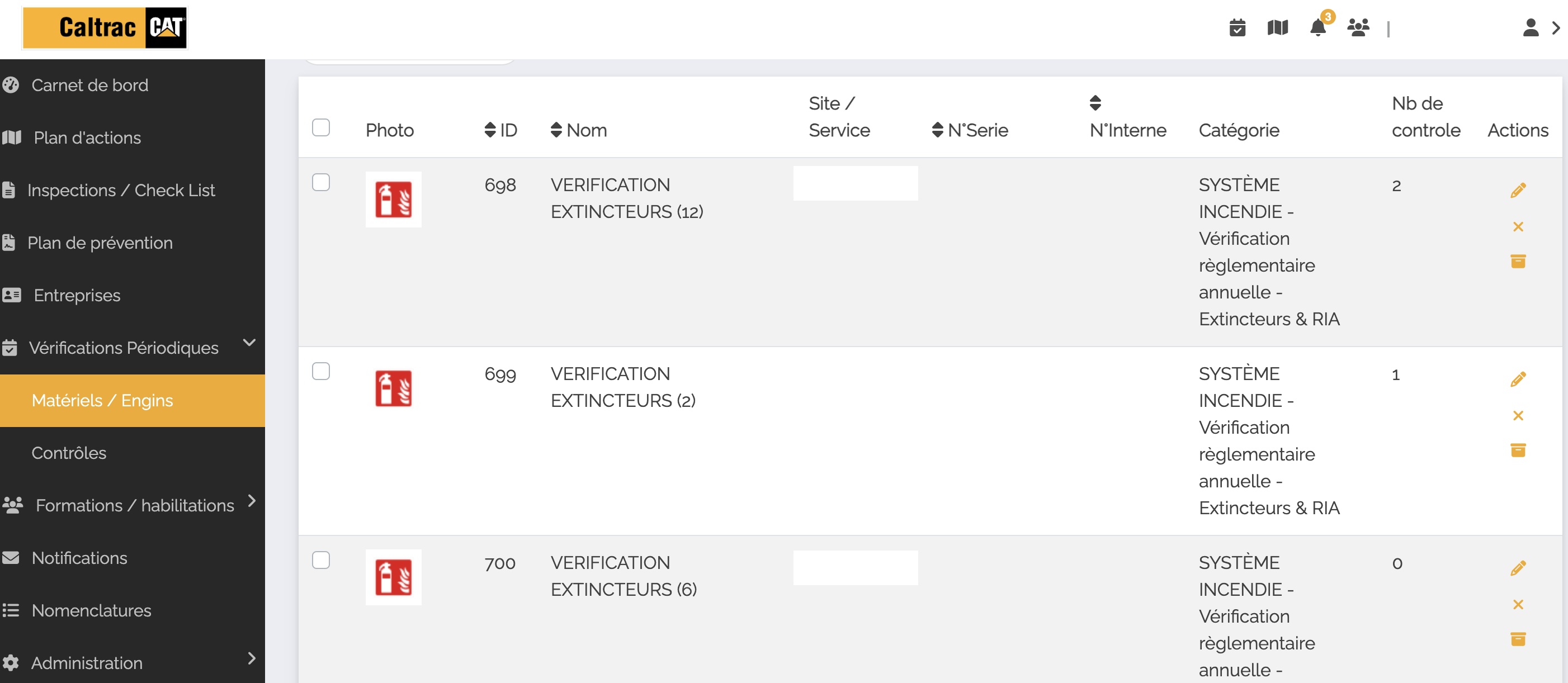1568x683 pixels.
Task: Click the users group icon in header
Action: point(1358,28)
